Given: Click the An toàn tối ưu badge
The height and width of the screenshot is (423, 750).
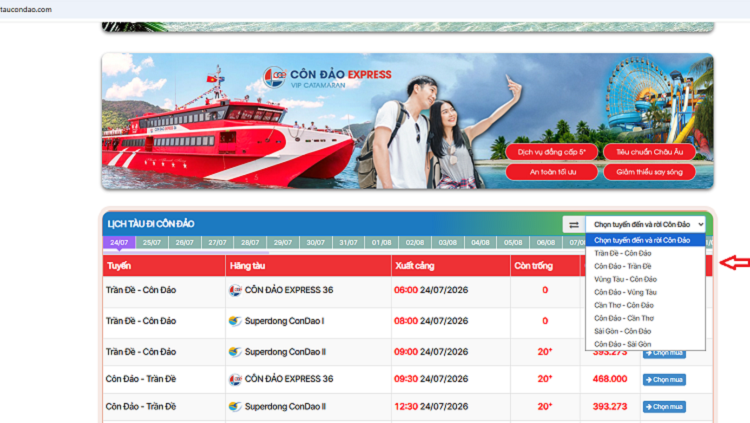Looking at the screenshot, I should (551, 172).
